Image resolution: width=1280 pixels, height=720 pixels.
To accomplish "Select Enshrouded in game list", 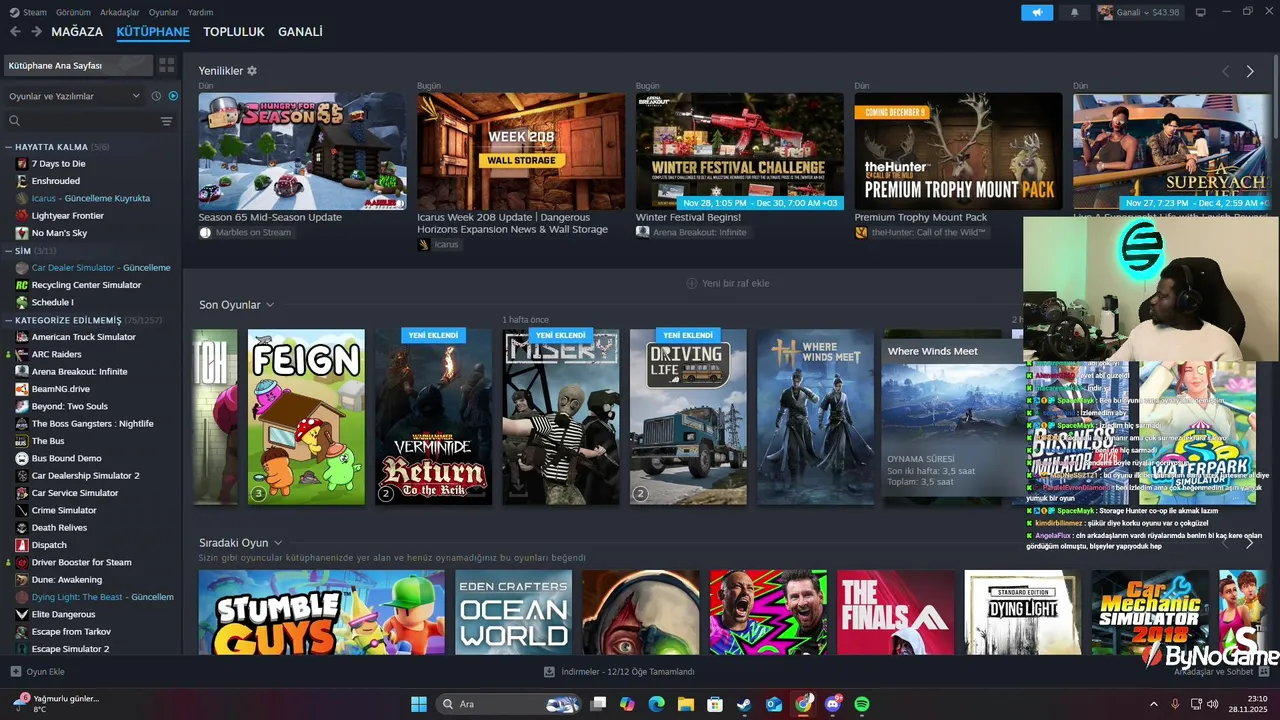I will [x=55, y=181].
